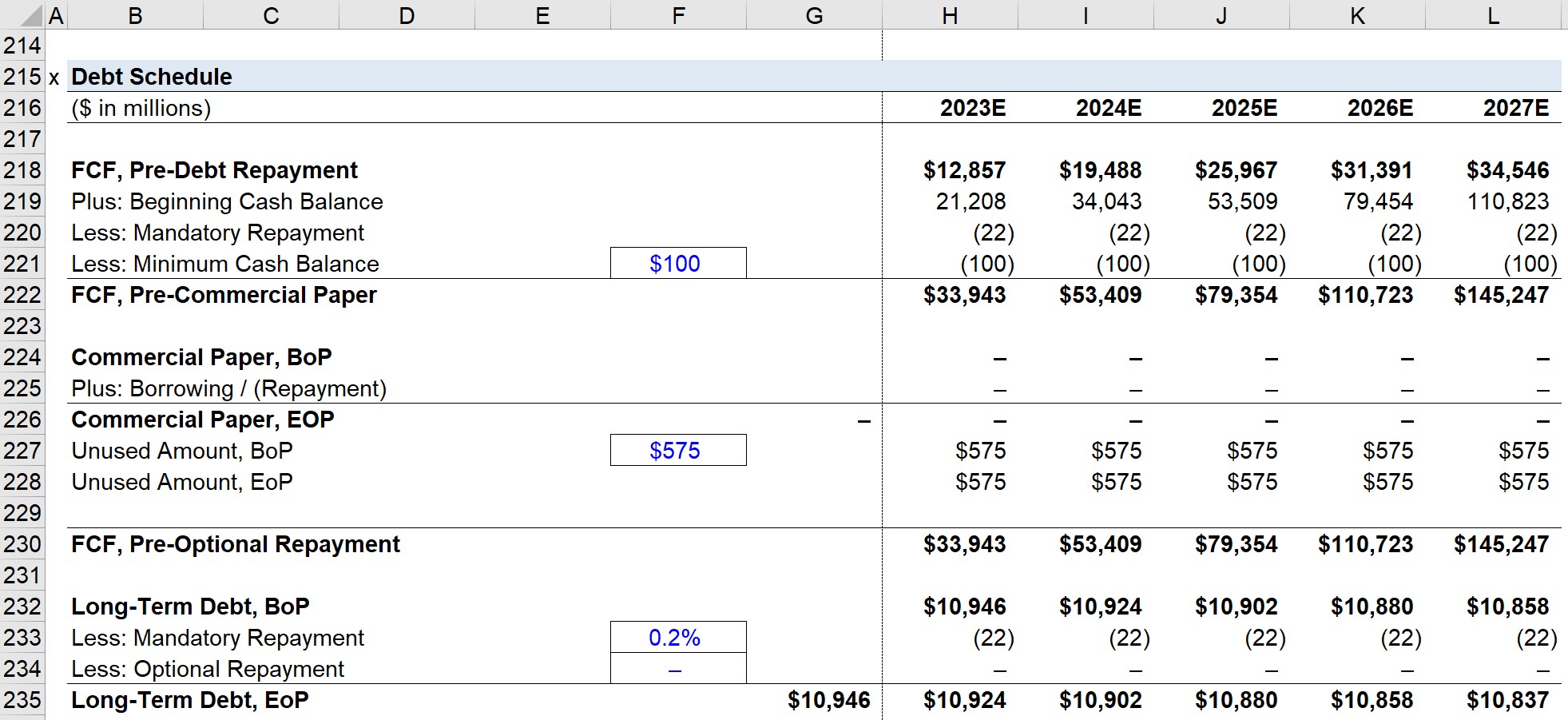Select column G ending debt $10,946
This screenshot has width=1568, height=720.
[828, 700]
